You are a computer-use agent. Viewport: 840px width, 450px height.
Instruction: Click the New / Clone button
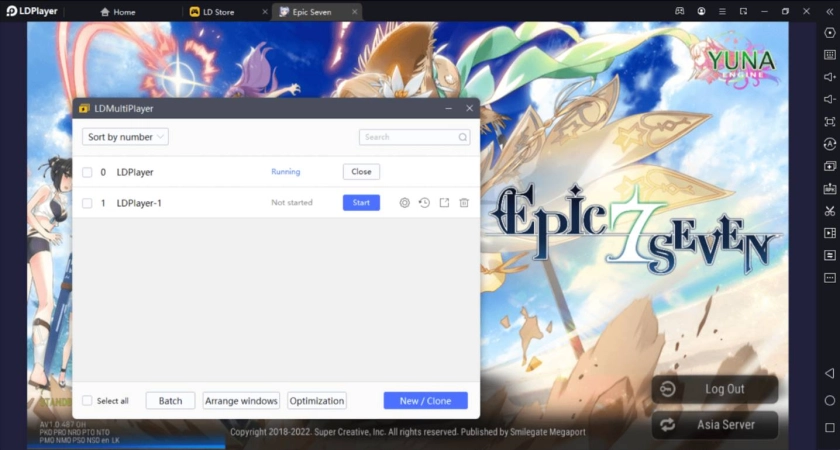click(x=425, y=401)
